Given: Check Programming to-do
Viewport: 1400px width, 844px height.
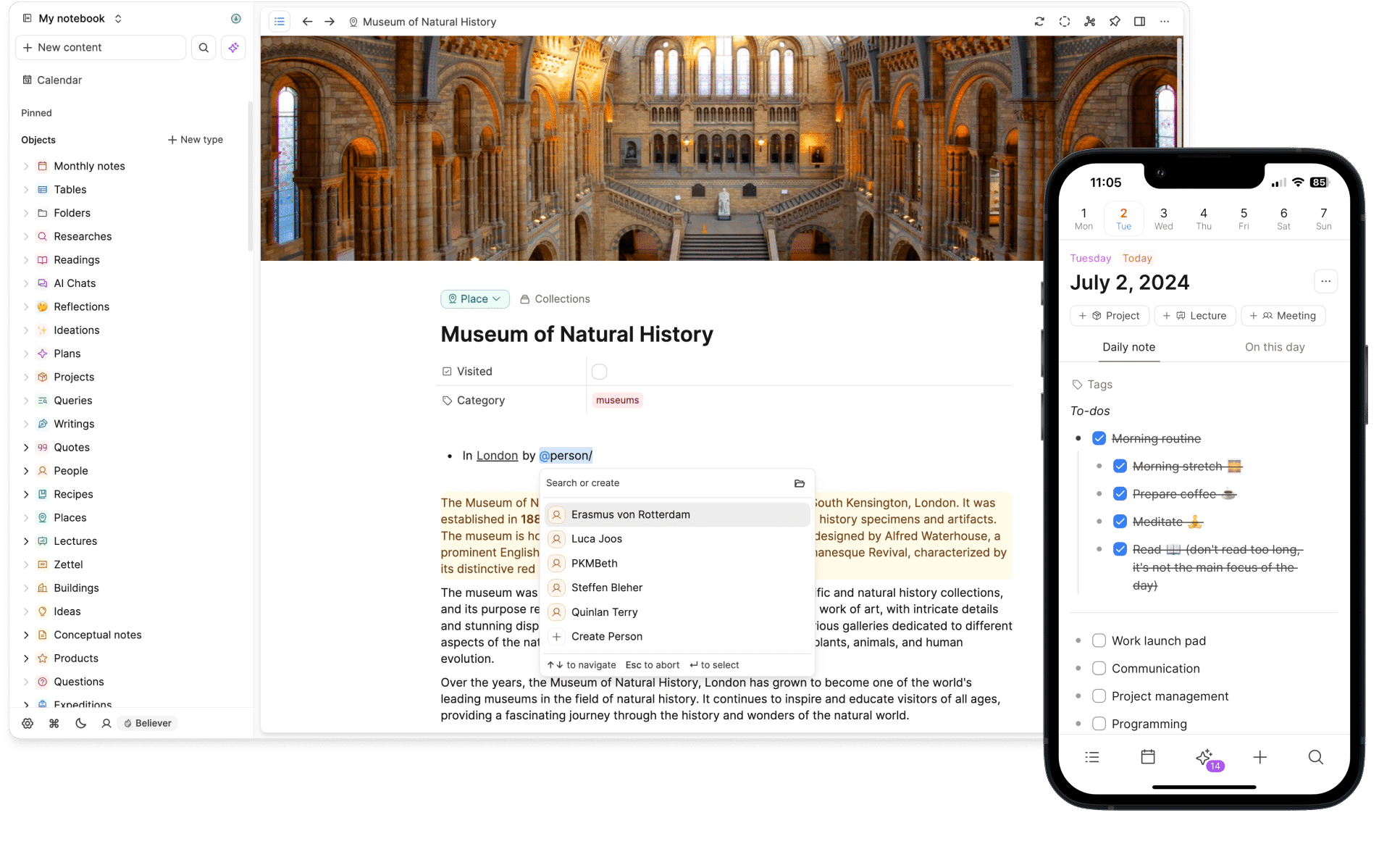Looking at the screenshot, I should (1099, 723).
